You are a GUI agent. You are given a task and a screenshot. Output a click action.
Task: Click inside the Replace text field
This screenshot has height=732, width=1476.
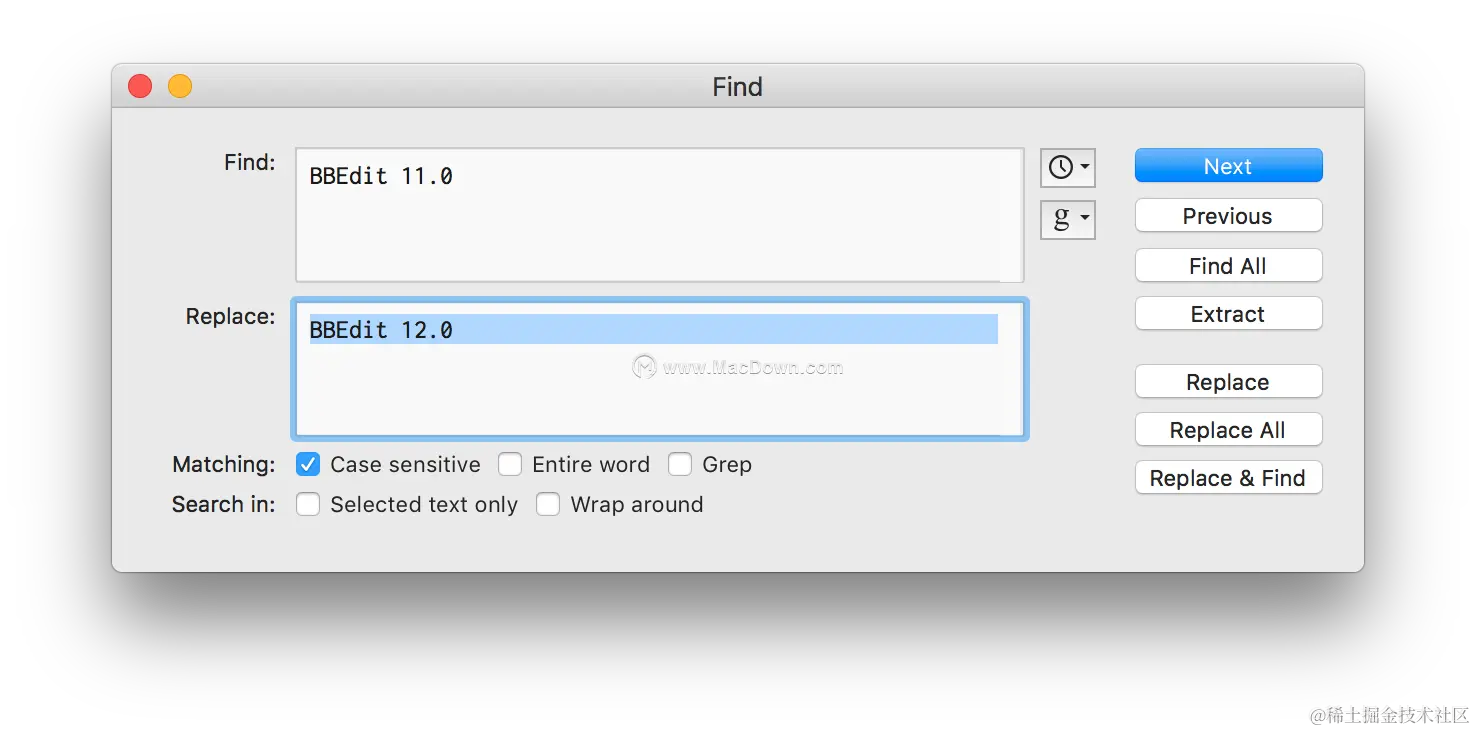[660, 395]
